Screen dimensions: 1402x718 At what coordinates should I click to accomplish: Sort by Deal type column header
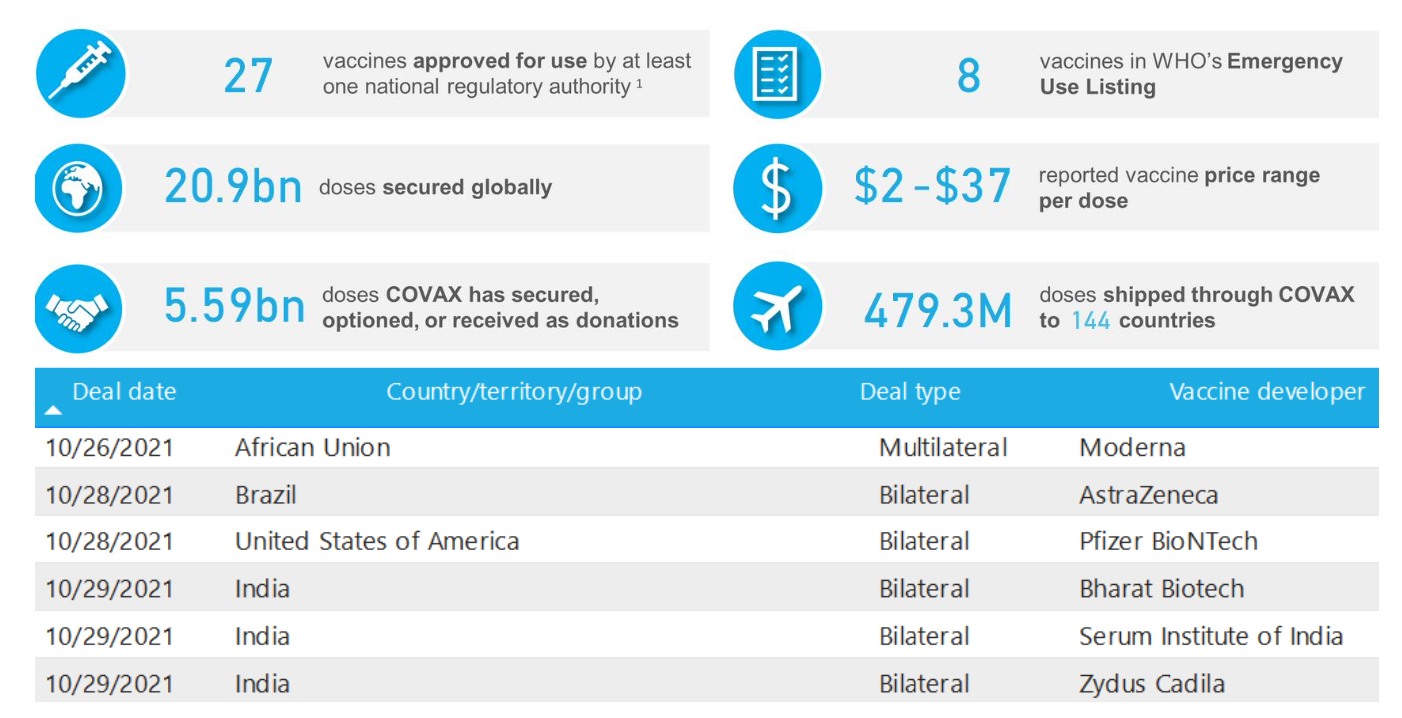click(x=910, y=392)
